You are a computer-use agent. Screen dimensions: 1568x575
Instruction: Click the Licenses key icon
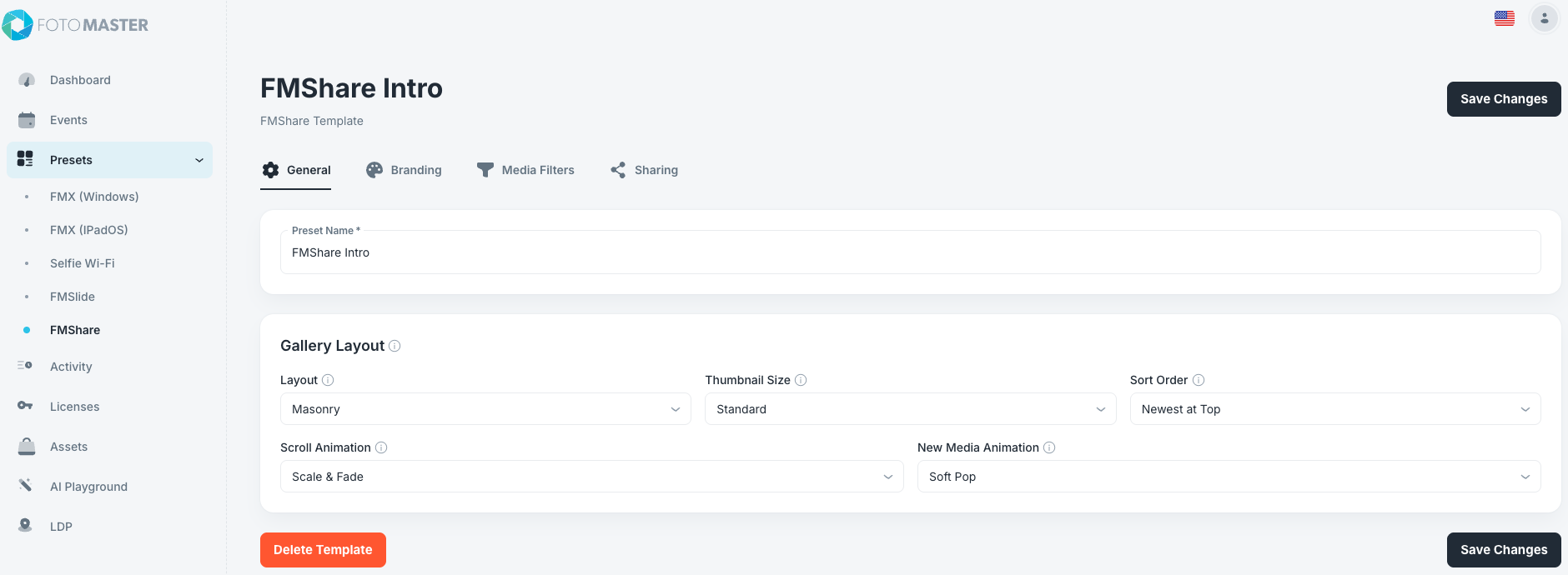25,406
